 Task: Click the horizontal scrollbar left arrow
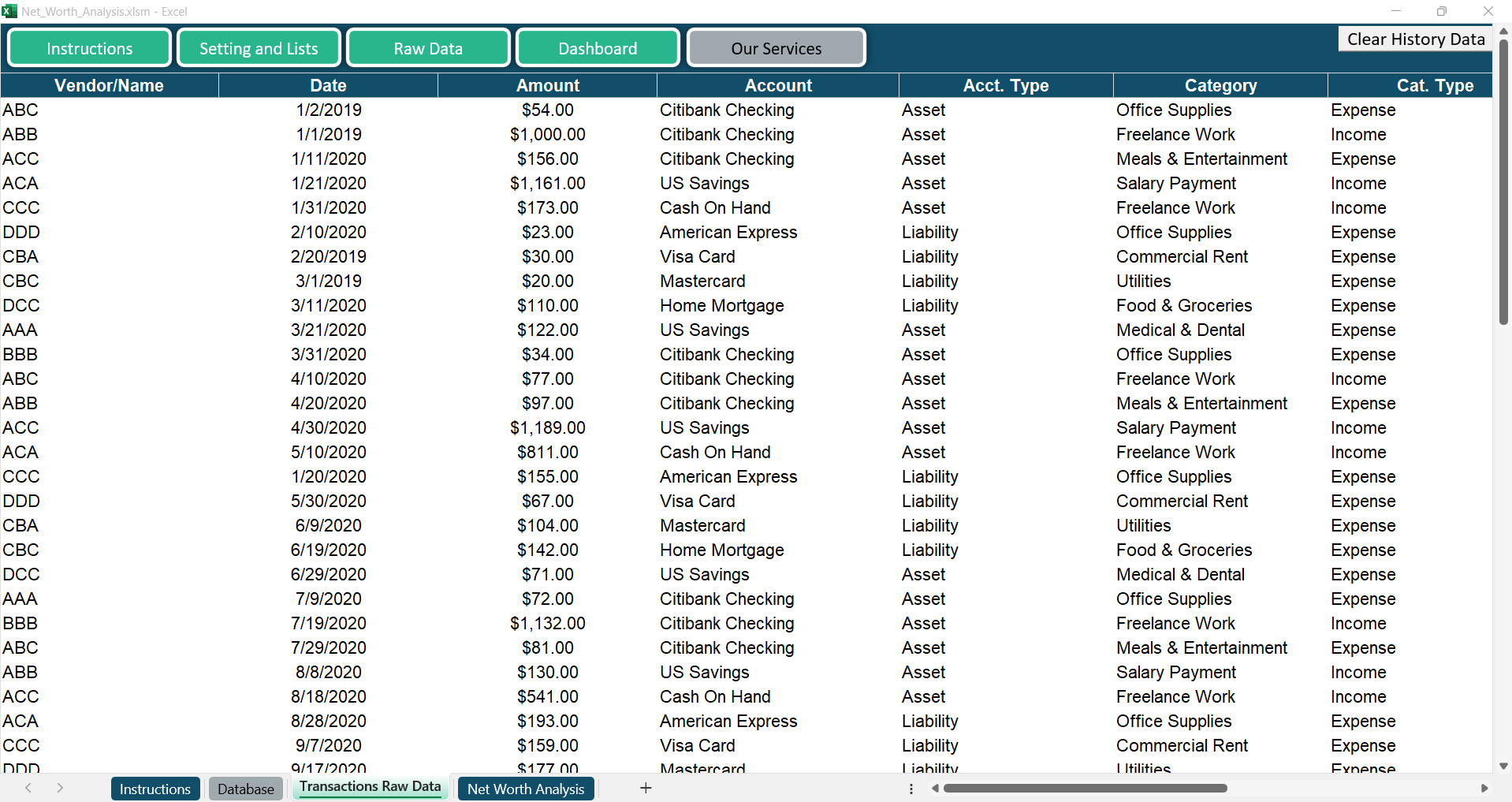point(935,789)
